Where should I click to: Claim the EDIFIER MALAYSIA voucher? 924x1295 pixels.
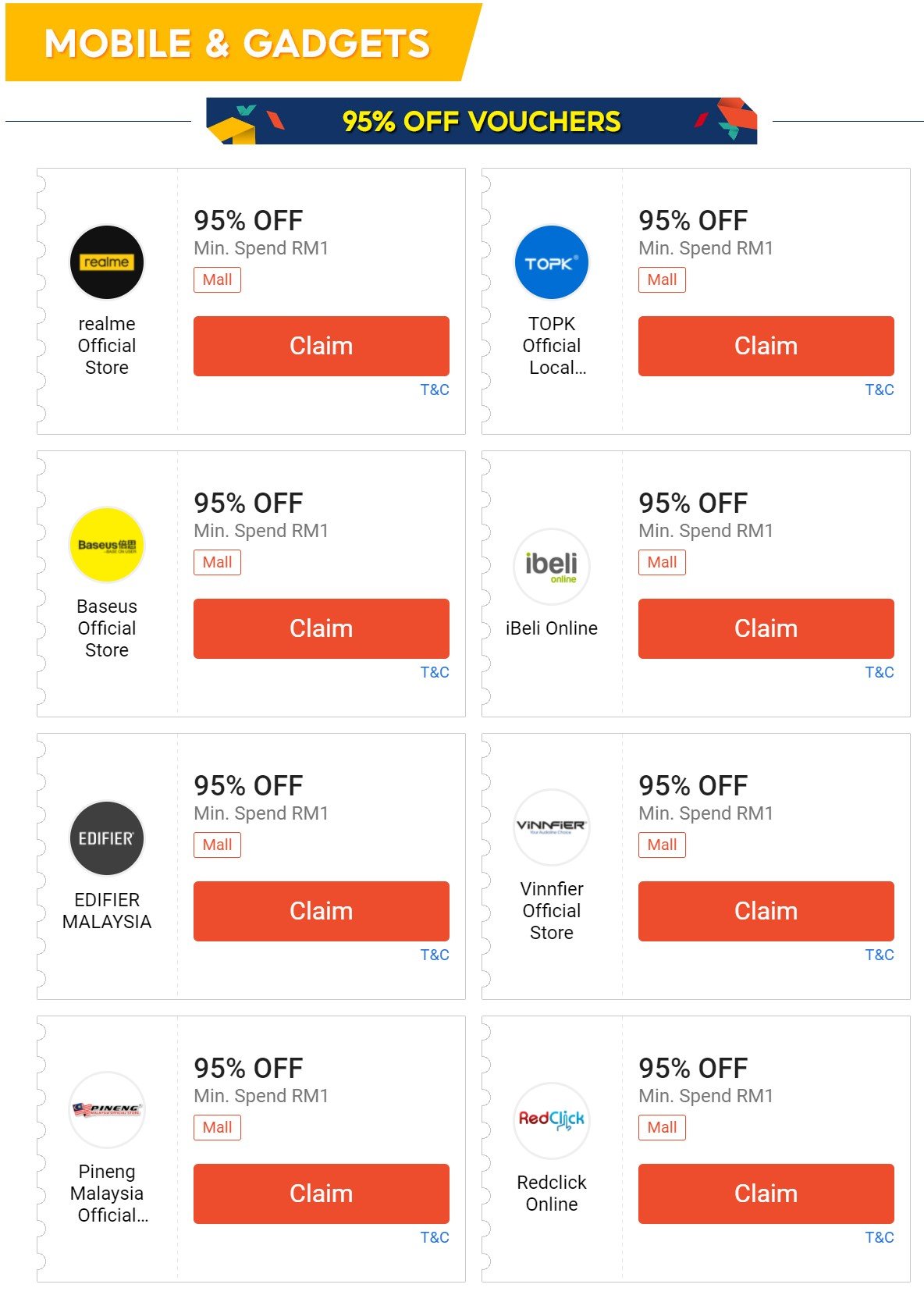click(x=321, y=911)
